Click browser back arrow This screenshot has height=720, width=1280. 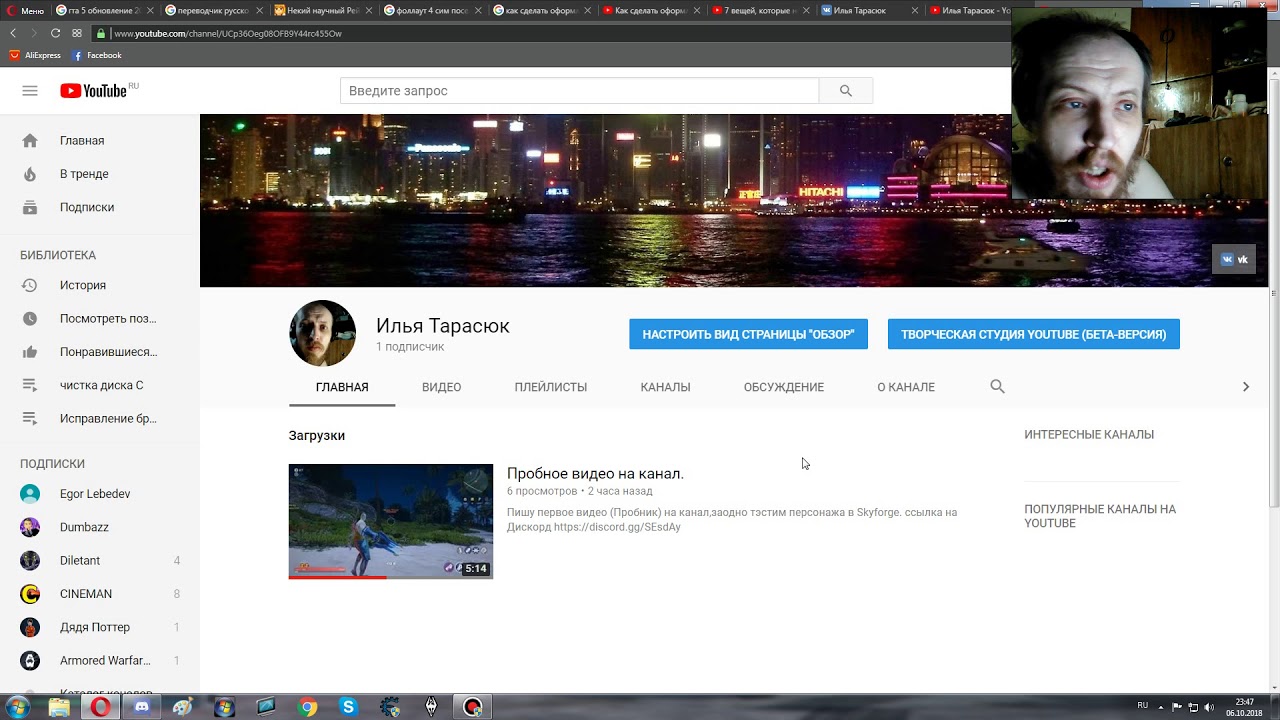coord(14,33)
